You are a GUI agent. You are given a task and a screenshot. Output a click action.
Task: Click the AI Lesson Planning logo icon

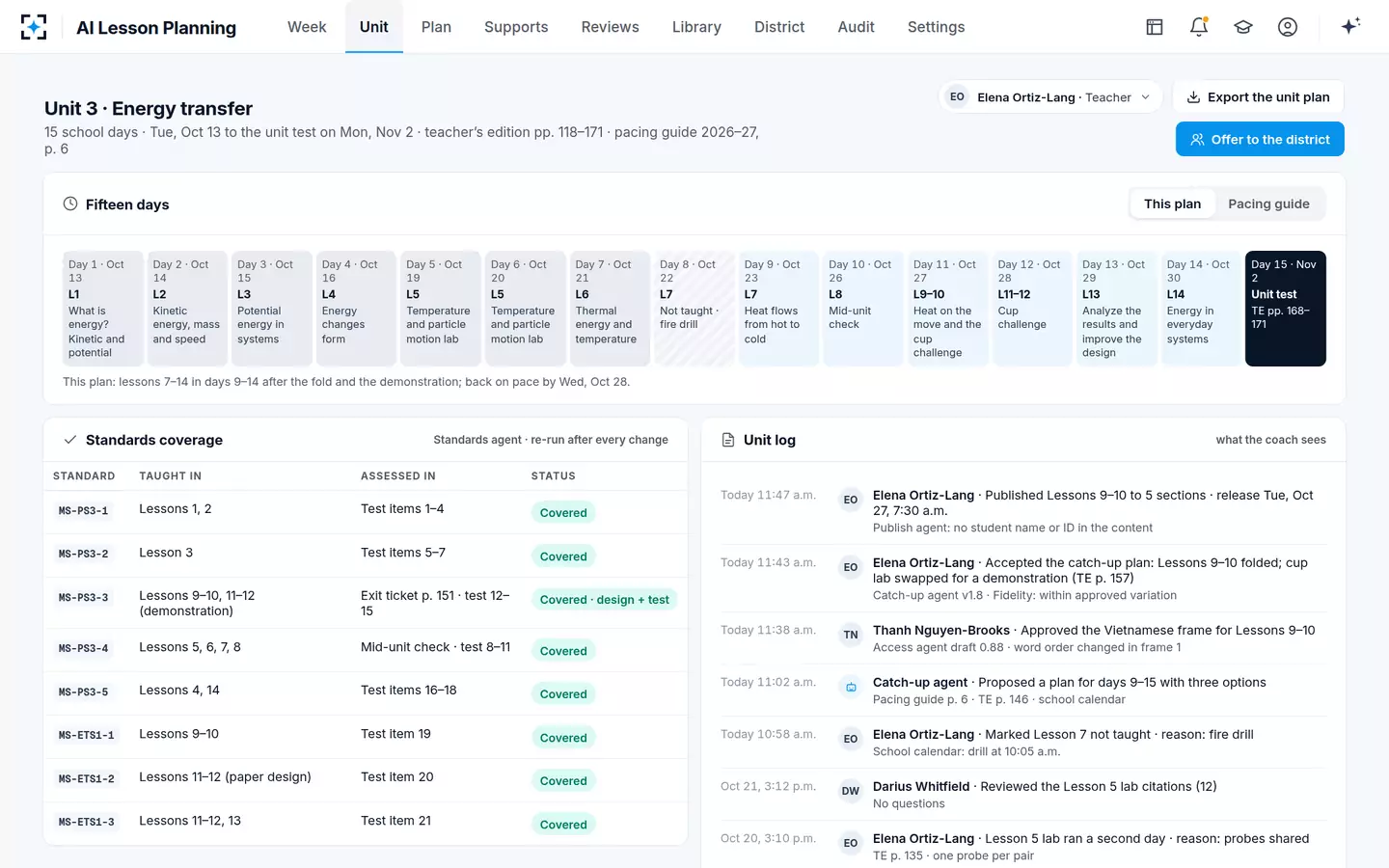[x=34, y=27]
